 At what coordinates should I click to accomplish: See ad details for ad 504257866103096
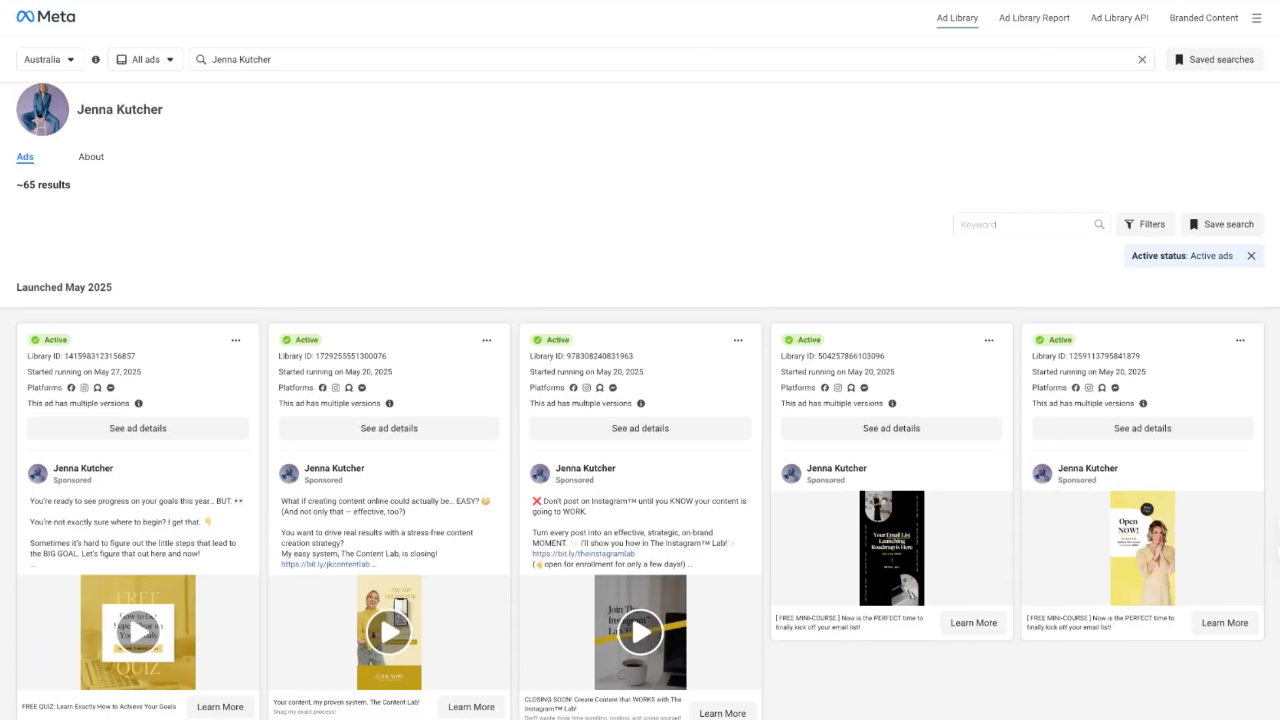tap(891, 428)
